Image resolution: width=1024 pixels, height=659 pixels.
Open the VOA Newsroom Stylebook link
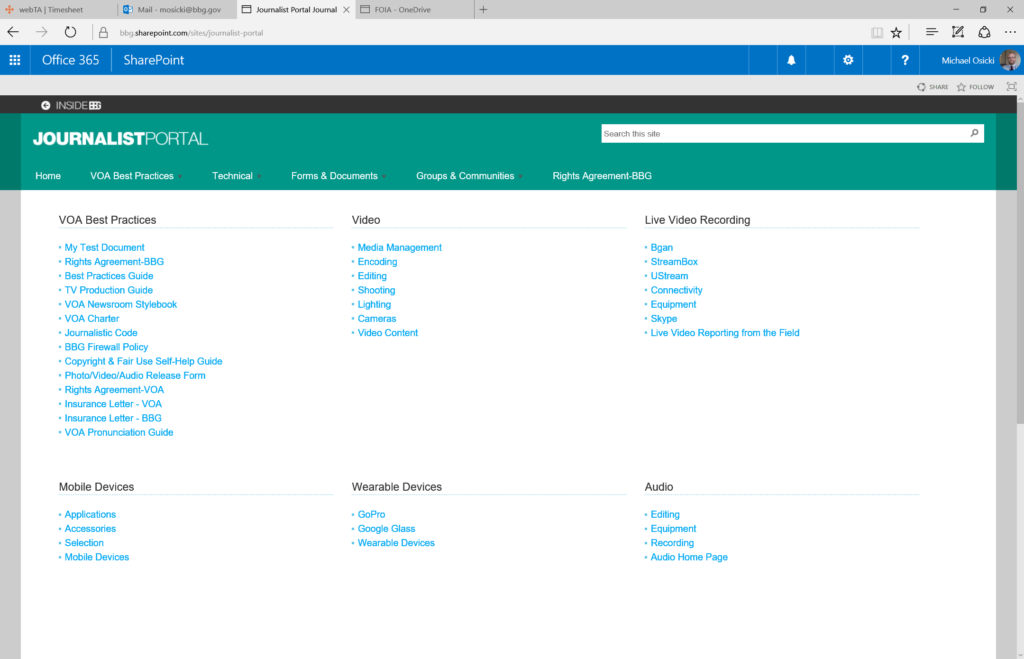(120, 304)
